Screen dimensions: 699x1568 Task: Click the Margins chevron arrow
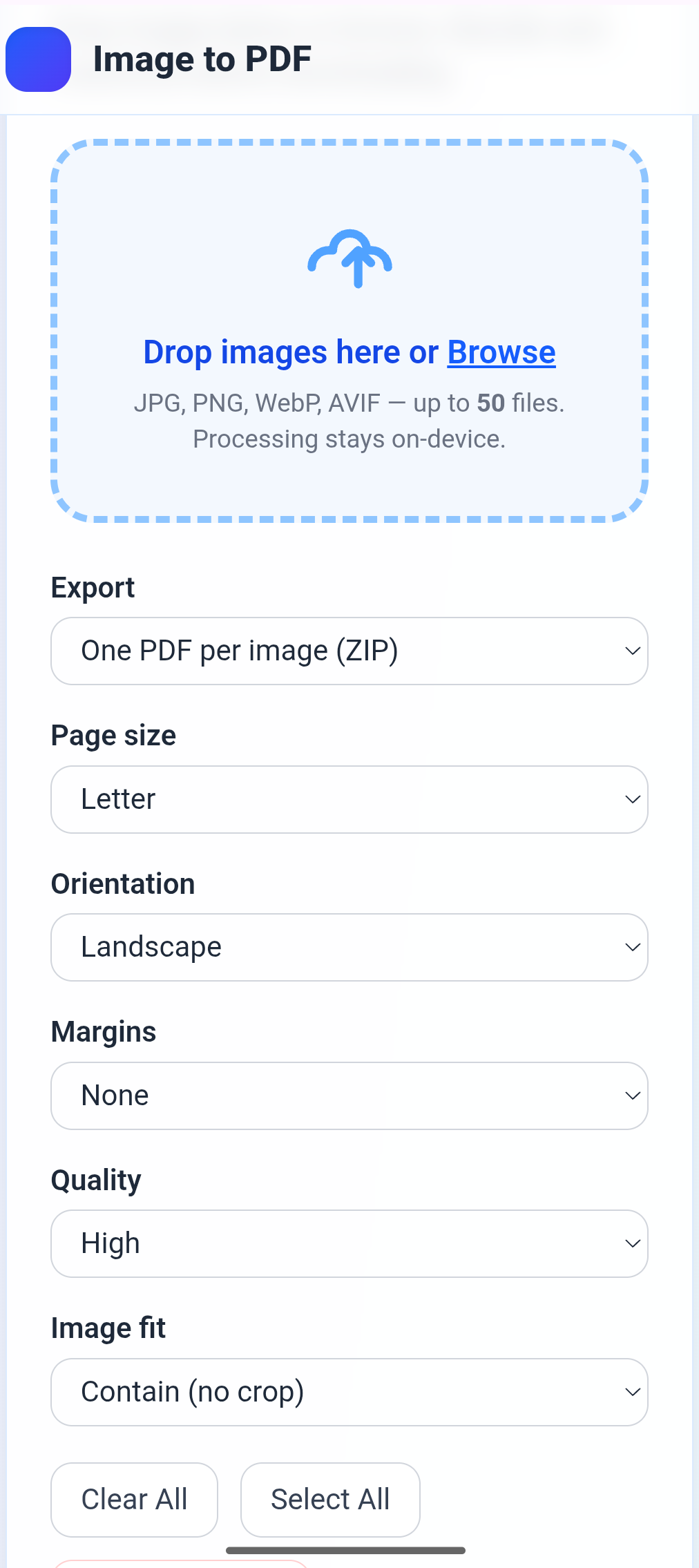click(x=633, y=1096)
